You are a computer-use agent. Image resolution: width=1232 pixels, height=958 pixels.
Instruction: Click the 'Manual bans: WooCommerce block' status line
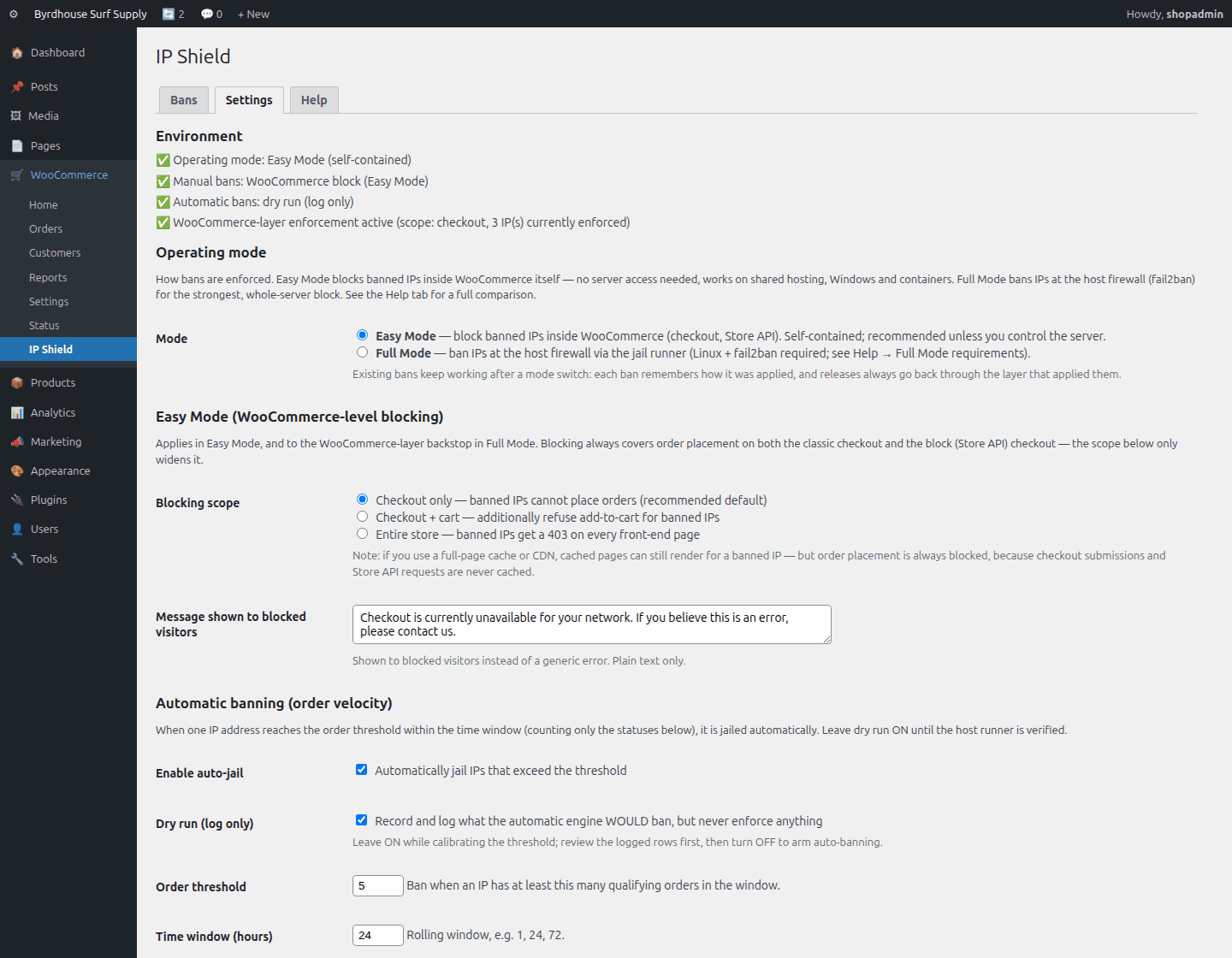pos(293,181)
